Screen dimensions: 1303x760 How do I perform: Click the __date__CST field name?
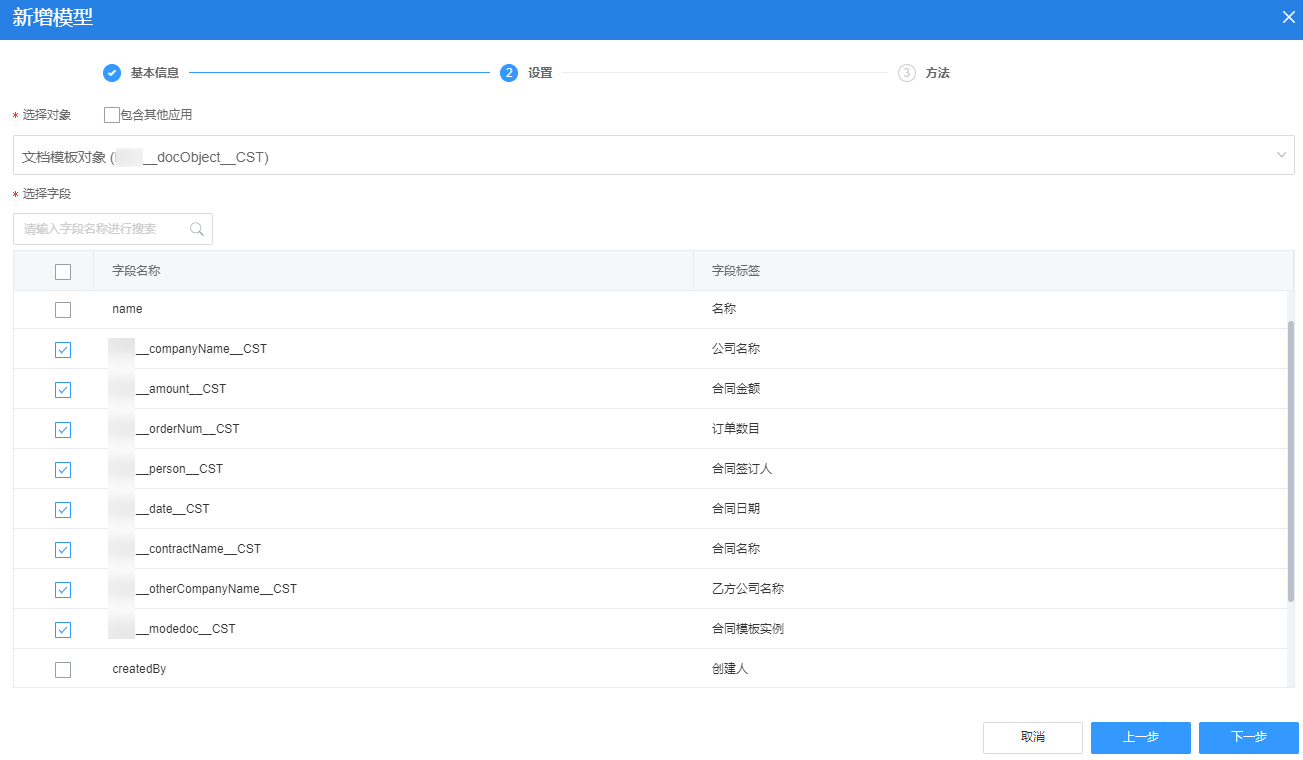159,509
